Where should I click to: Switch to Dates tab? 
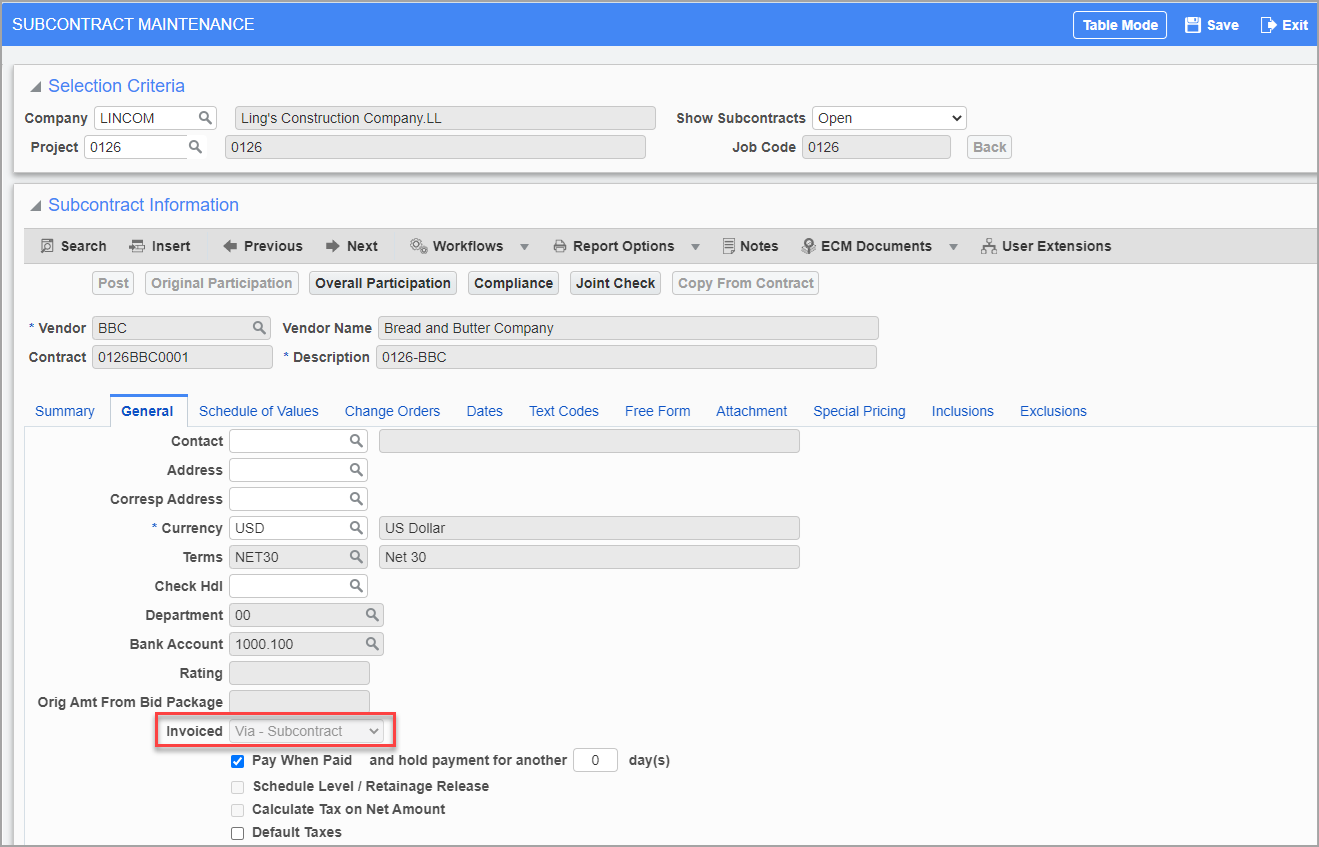485,411
